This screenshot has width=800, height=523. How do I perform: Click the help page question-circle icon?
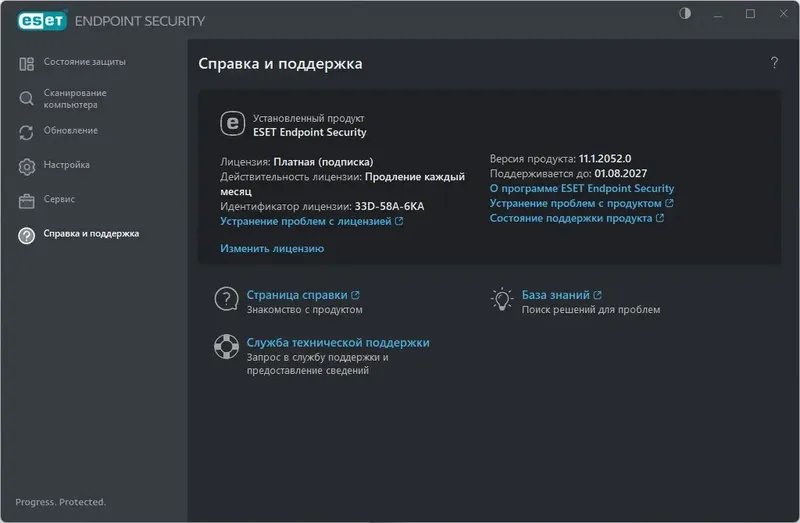coord(227,299)
